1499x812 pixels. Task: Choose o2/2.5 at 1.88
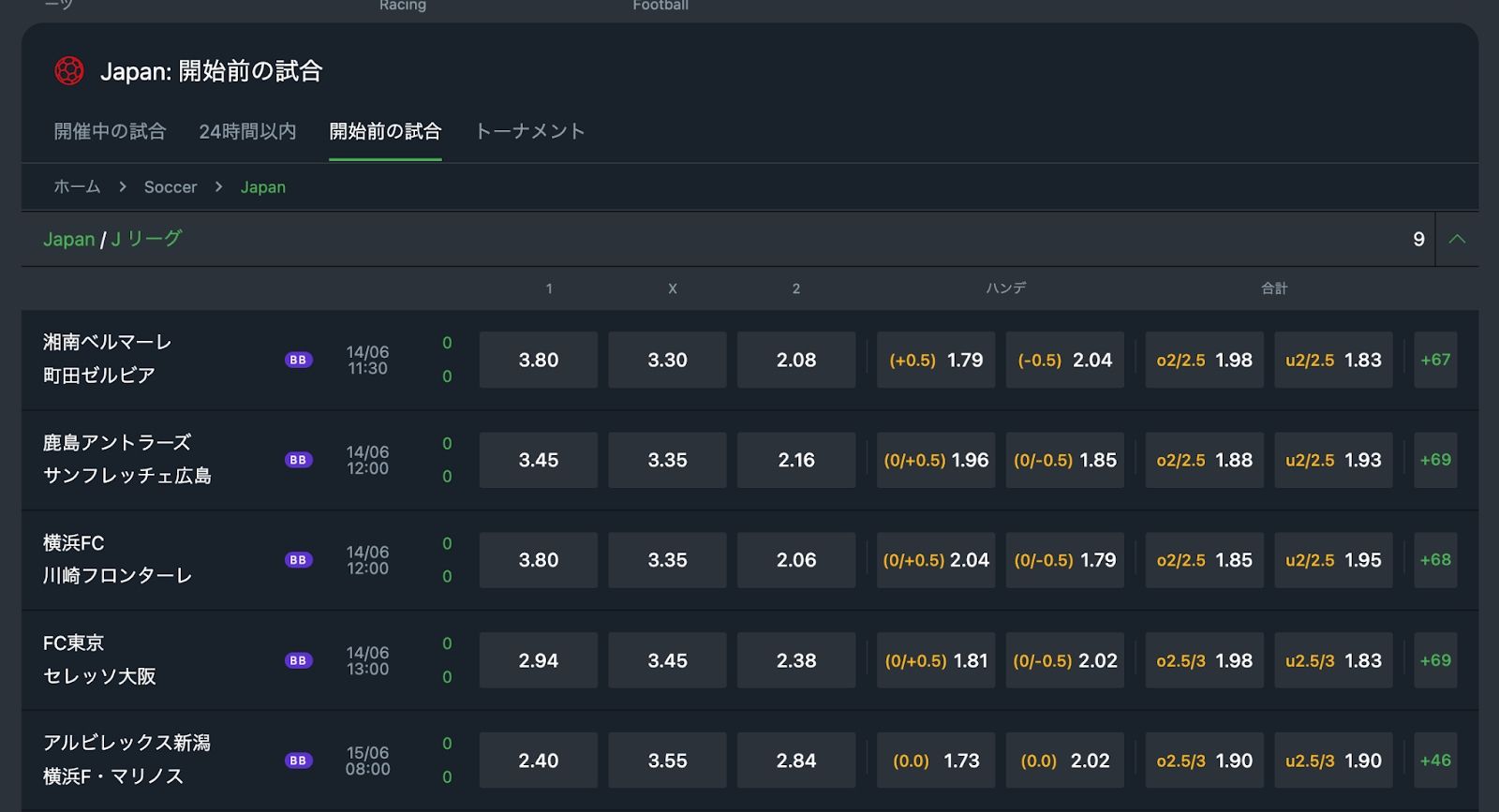pyautogui.click(x=1205, y=460)
